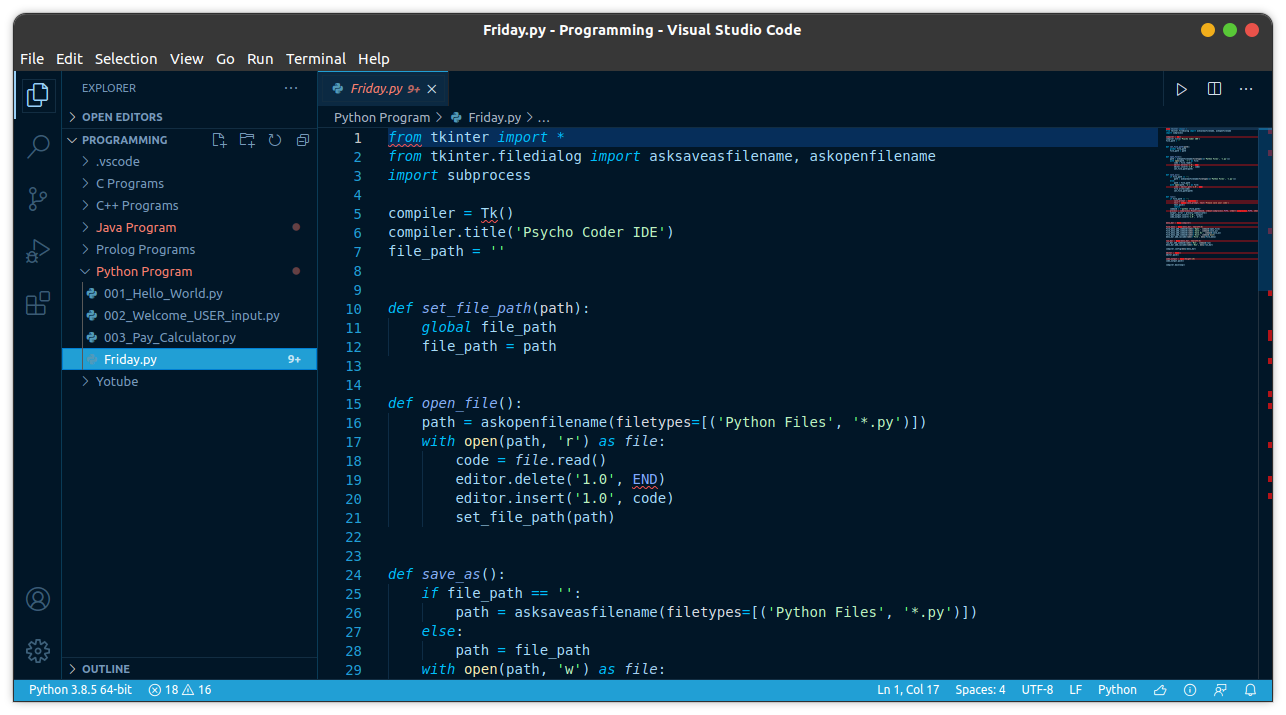Image resolution: width=1286 pixels, height=715 pixels.
Task: Open notifications bell in status bar
Action: pyautogui.click(x=1250, y=690)
